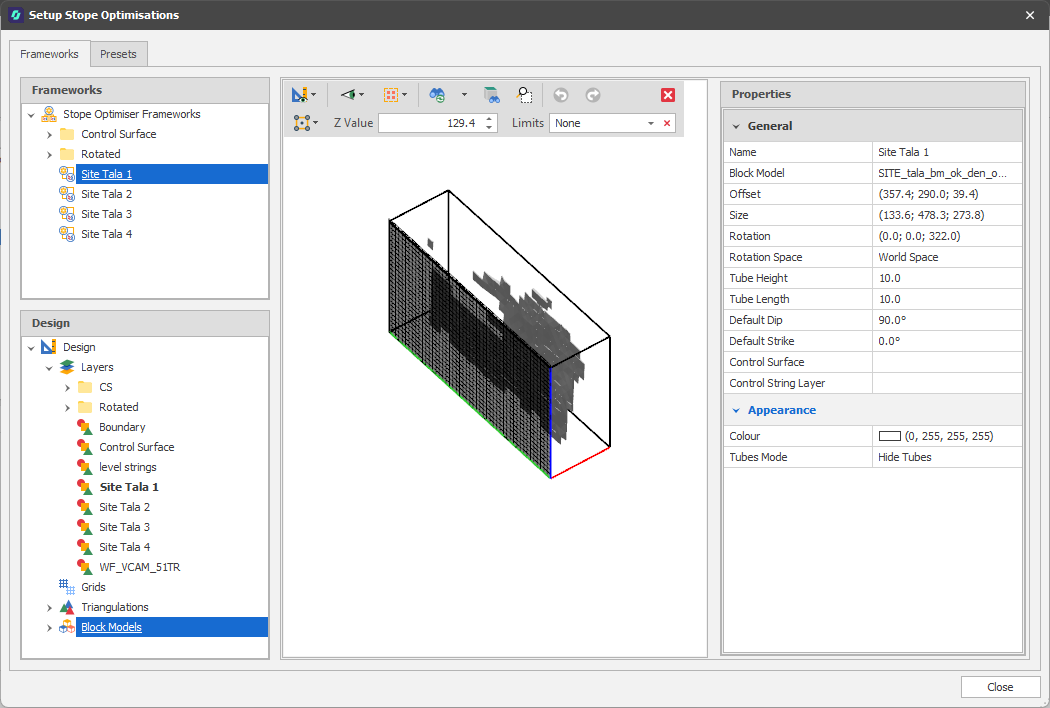
Task: Click the Z Value input field
Action: tap(428, 123)
